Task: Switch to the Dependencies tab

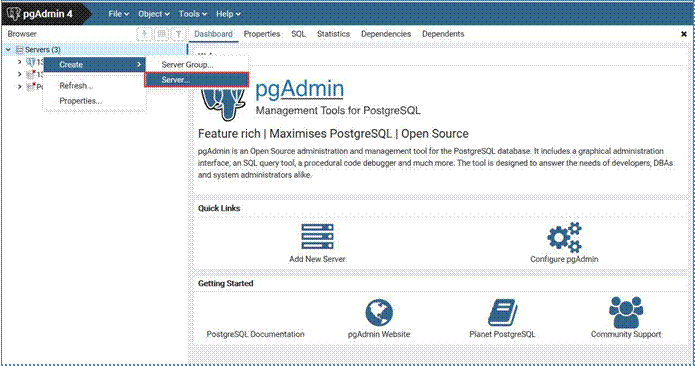Action: 386,34
